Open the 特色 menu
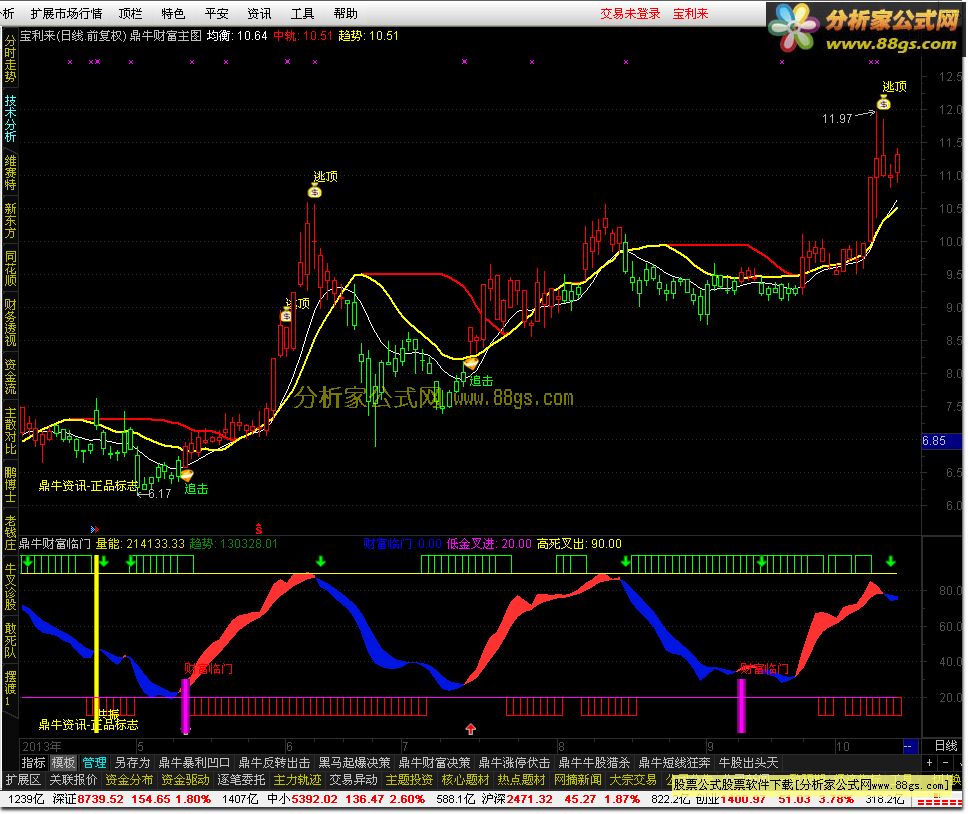 [173, 14]
